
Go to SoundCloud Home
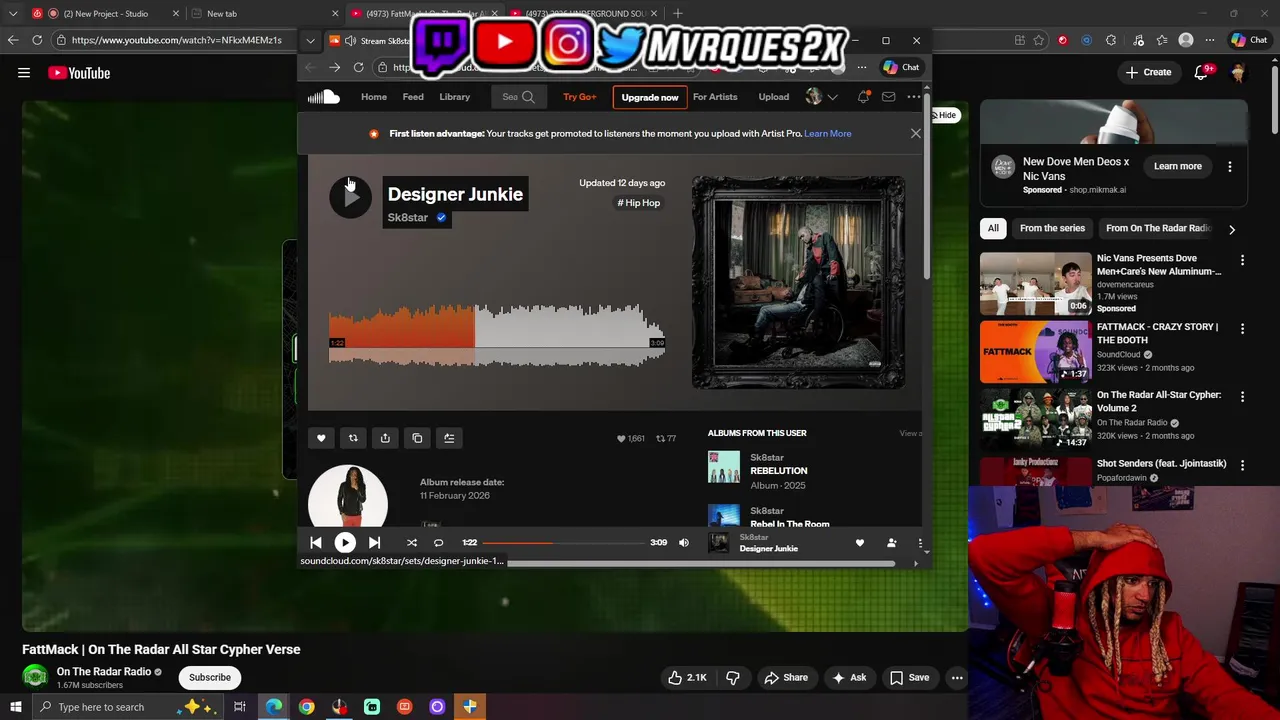374,97
